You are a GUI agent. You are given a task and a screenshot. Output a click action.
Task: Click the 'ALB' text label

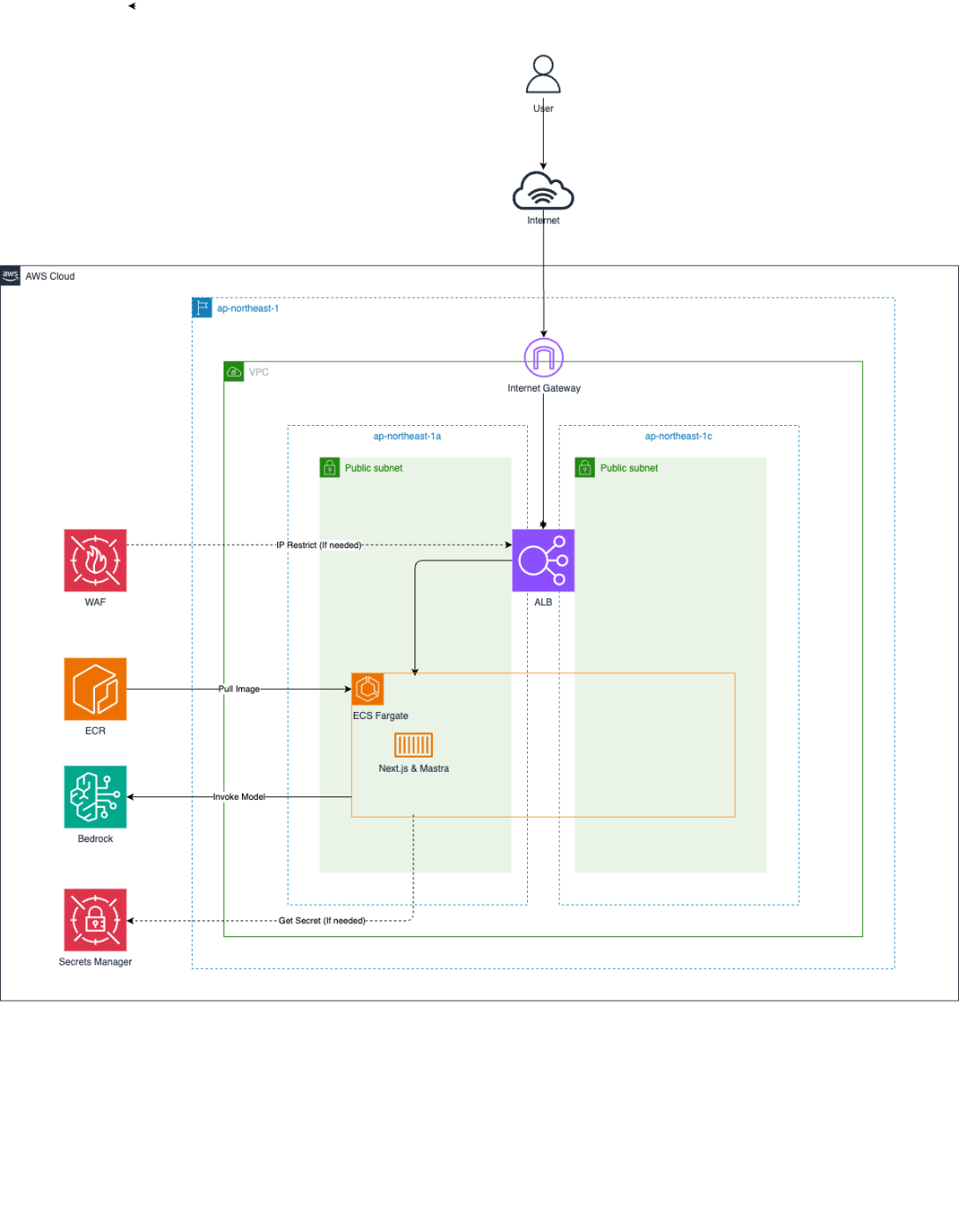543,603
